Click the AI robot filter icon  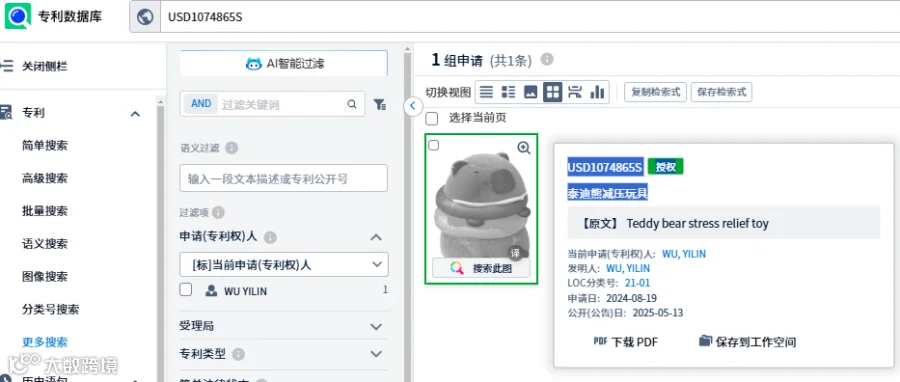click(x=254, y=64)
